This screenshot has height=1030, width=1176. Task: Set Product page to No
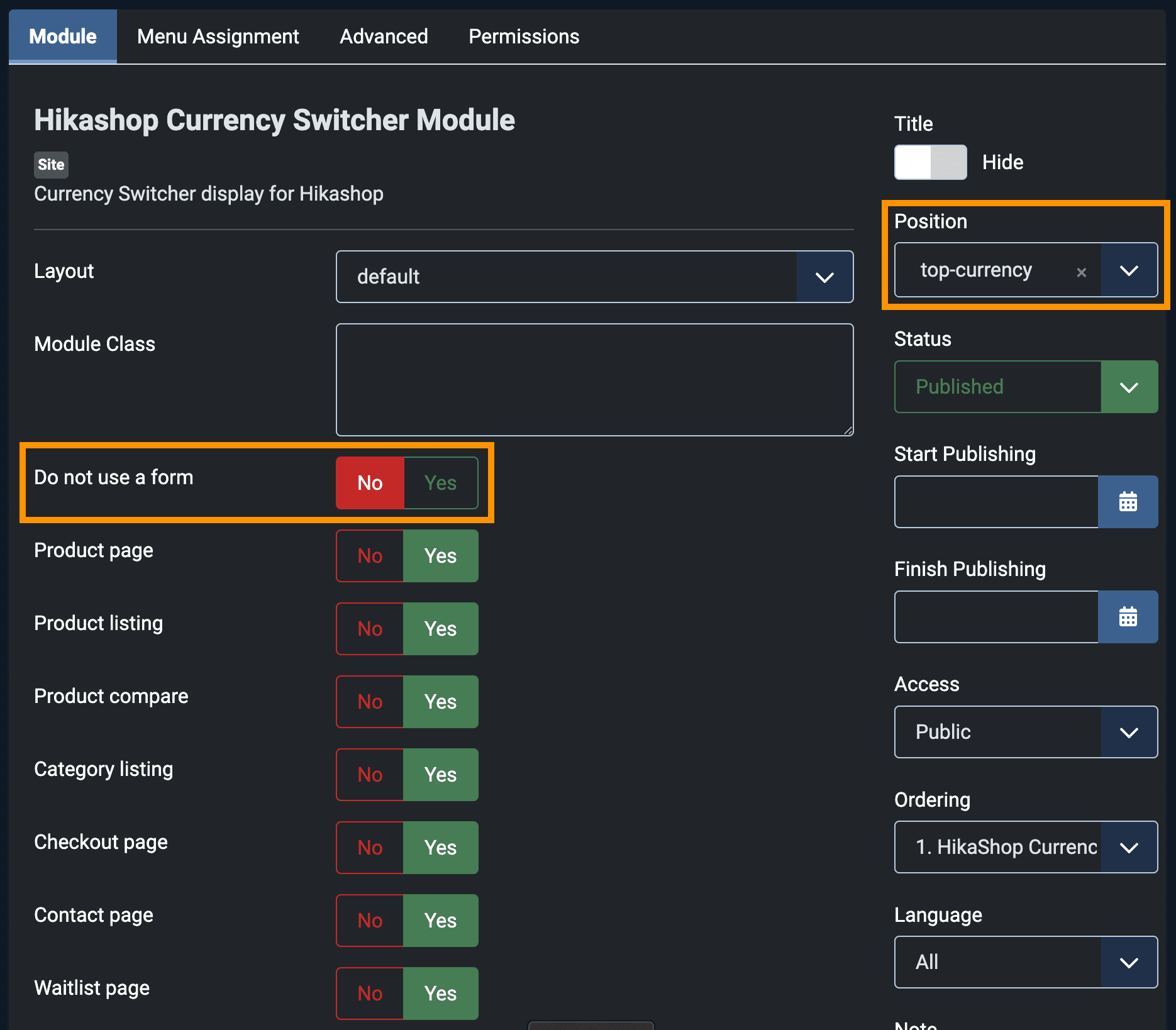(370, 556)
